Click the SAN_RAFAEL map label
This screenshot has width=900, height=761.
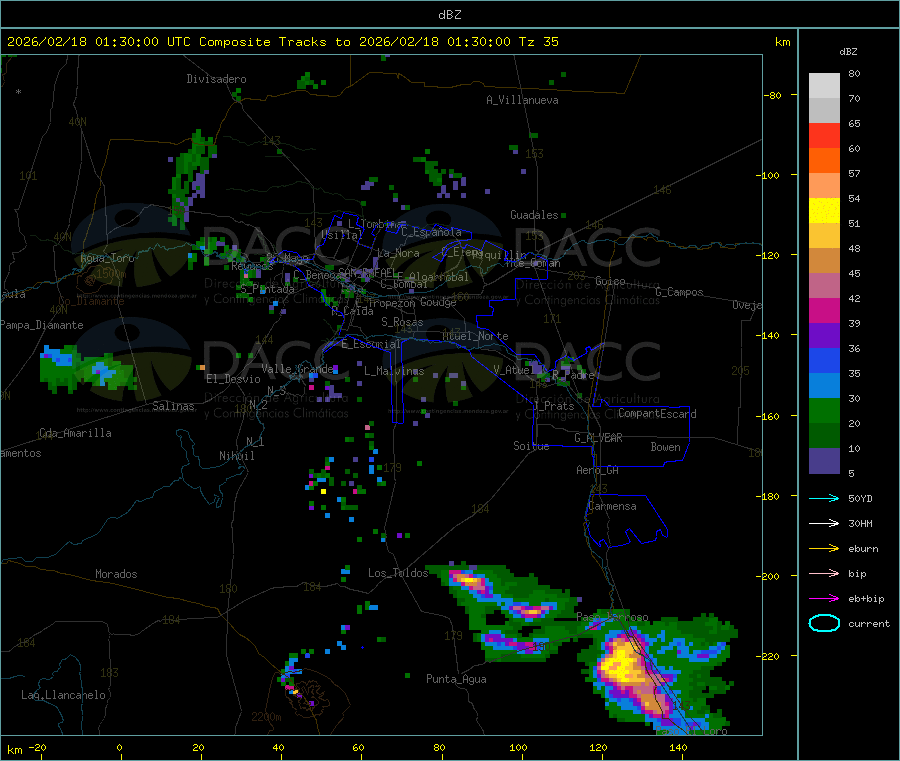click(x=368, y=273)
